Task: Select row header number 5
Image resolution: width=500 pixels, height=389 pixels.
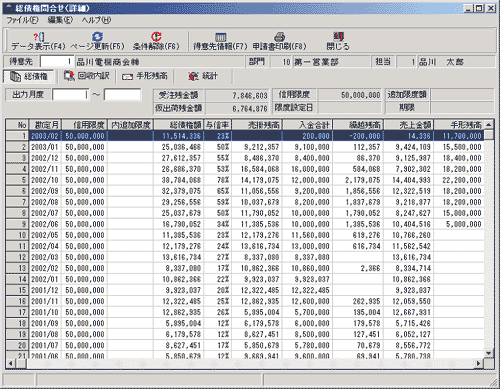Action: [17, 180]
